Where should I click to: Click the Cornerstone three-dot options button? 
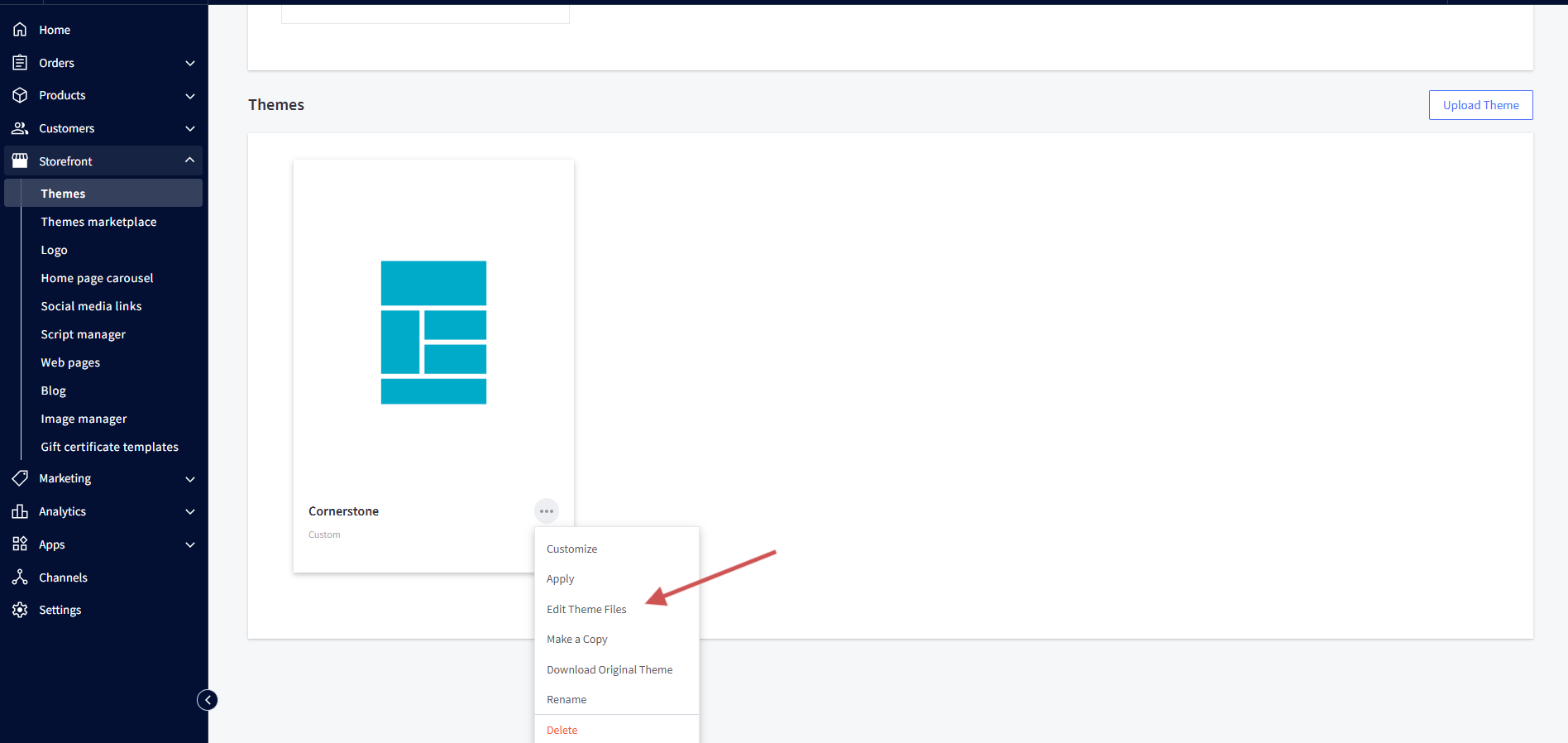point(547,511)
